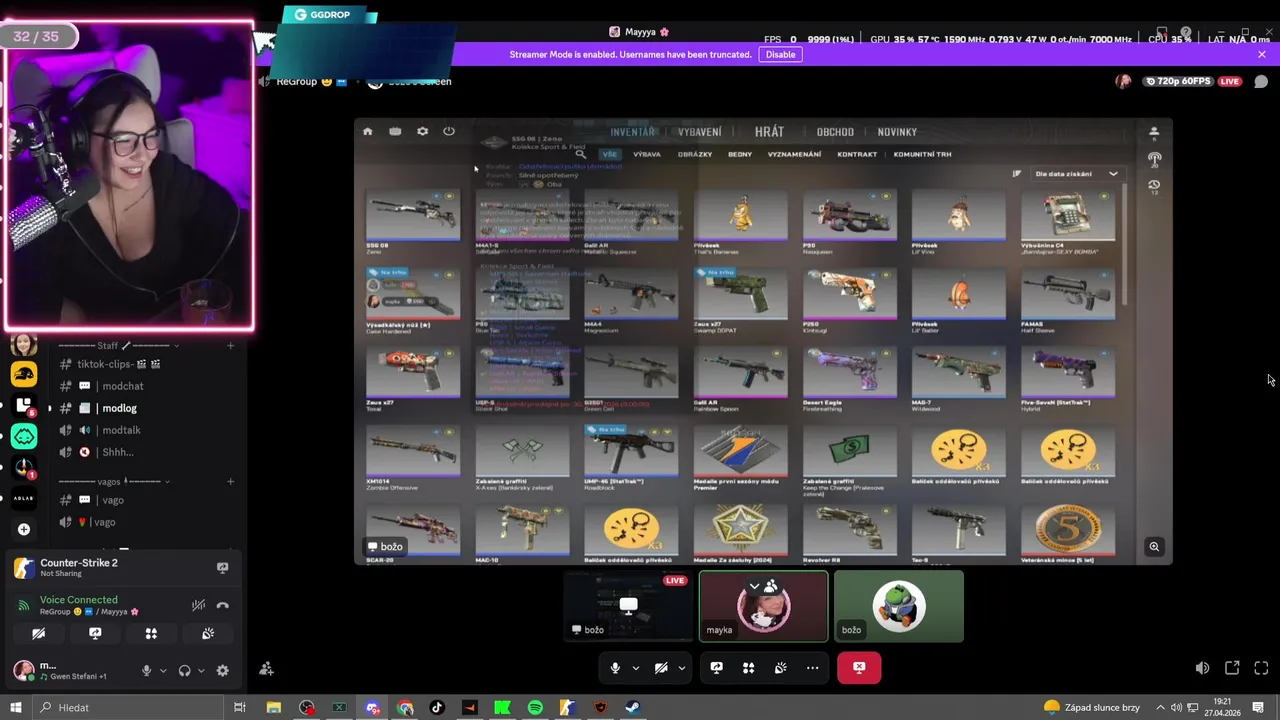Image resolution: width=1280 pixels, height=720 pixels.
Task: Open output device options next to headphones
Action: 201,671
